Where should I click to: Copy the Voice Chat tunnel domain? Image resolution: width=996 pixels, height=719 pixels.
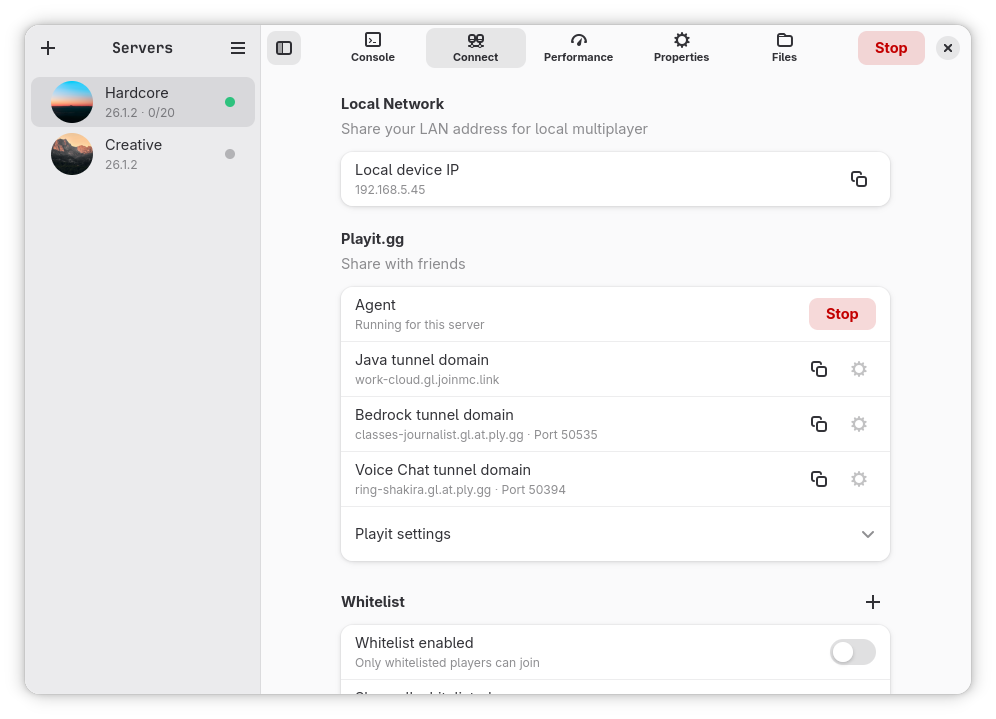[819, 479]
